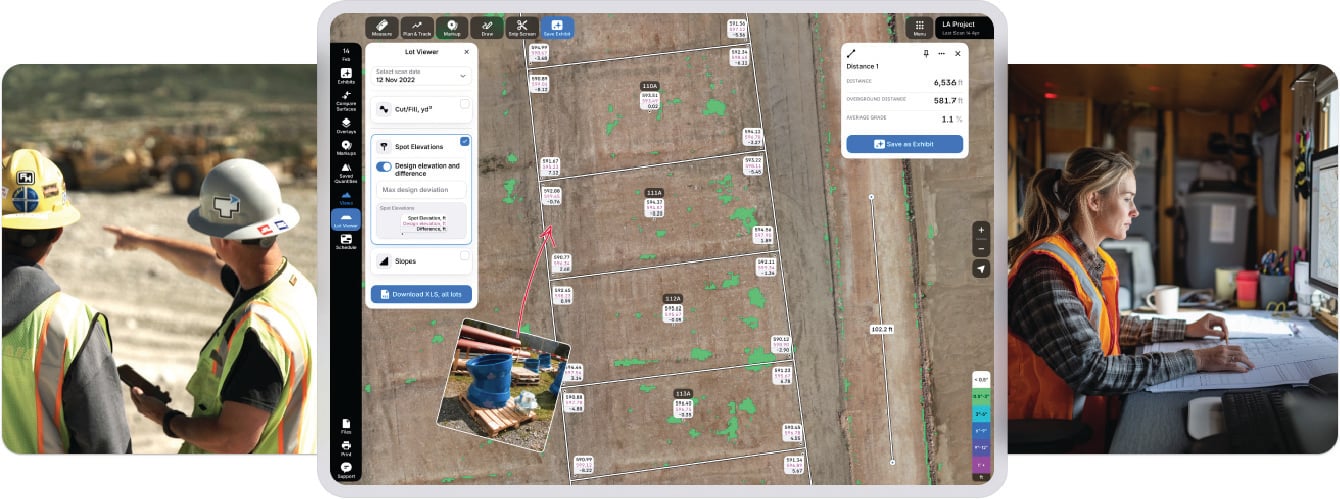The height and width of the screenshot is (499, 1340).
Task: Click the Distance value 6,536 ft
Action: click(947, 83)
